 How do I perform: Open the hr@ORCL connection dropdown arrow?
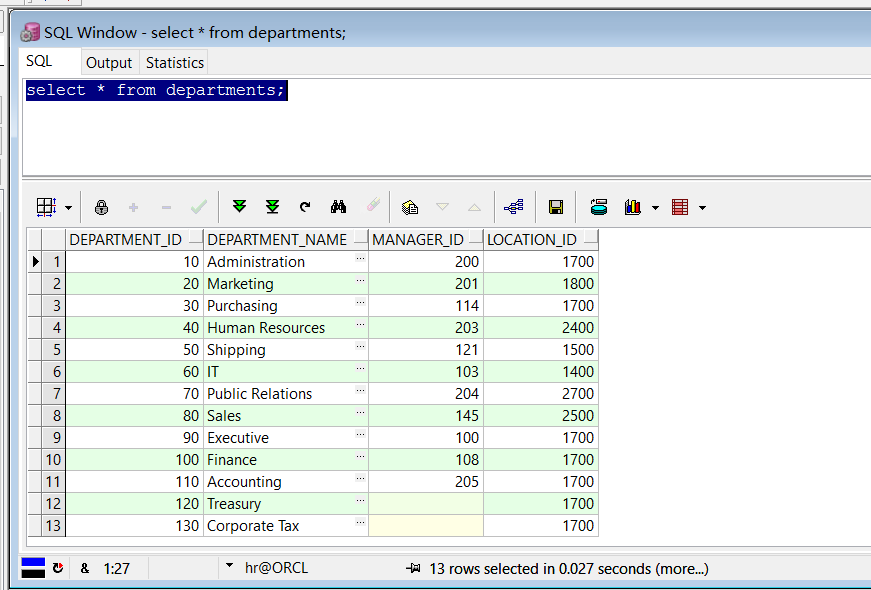[229, 566]
